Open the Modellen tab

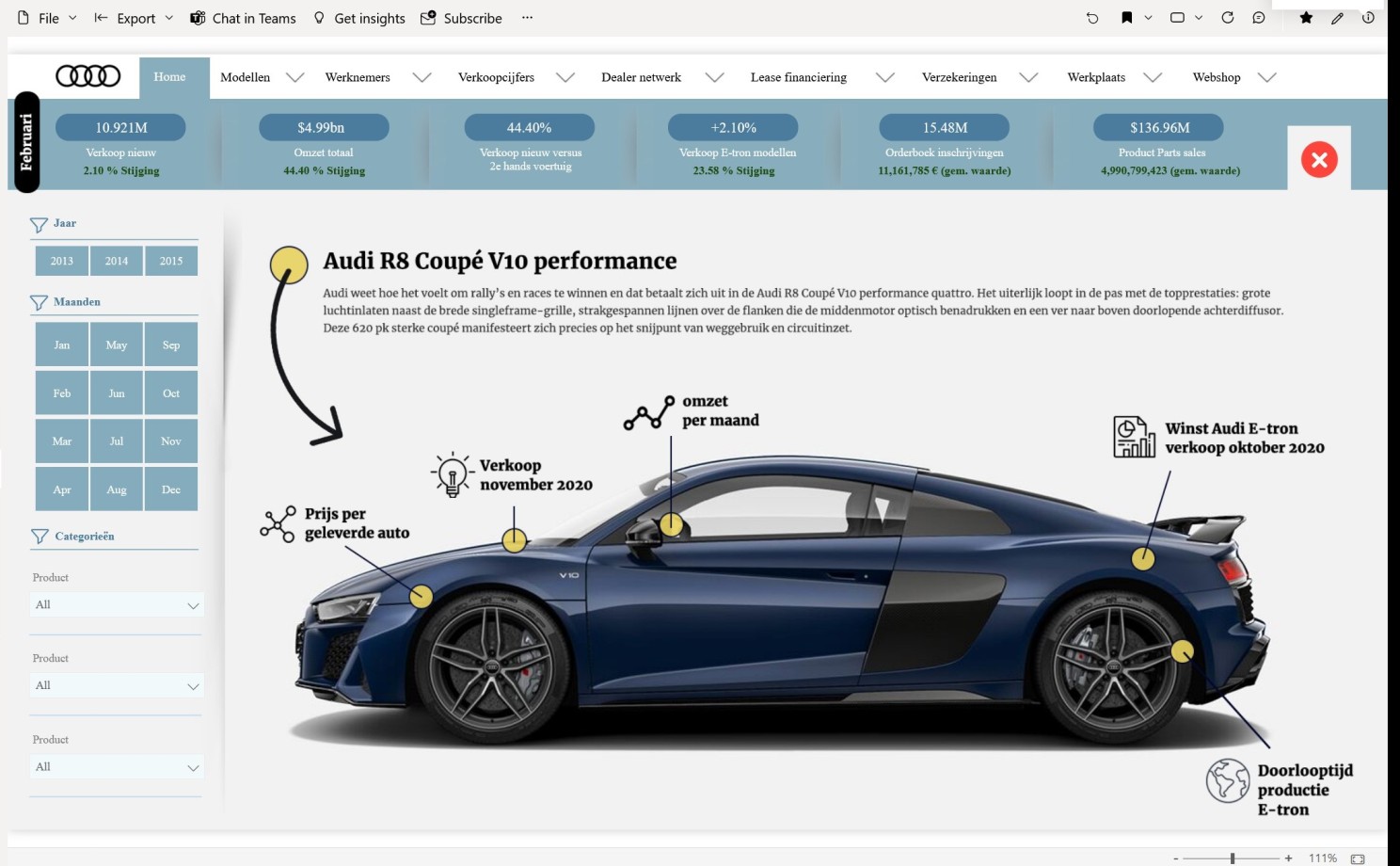(245, 77)
